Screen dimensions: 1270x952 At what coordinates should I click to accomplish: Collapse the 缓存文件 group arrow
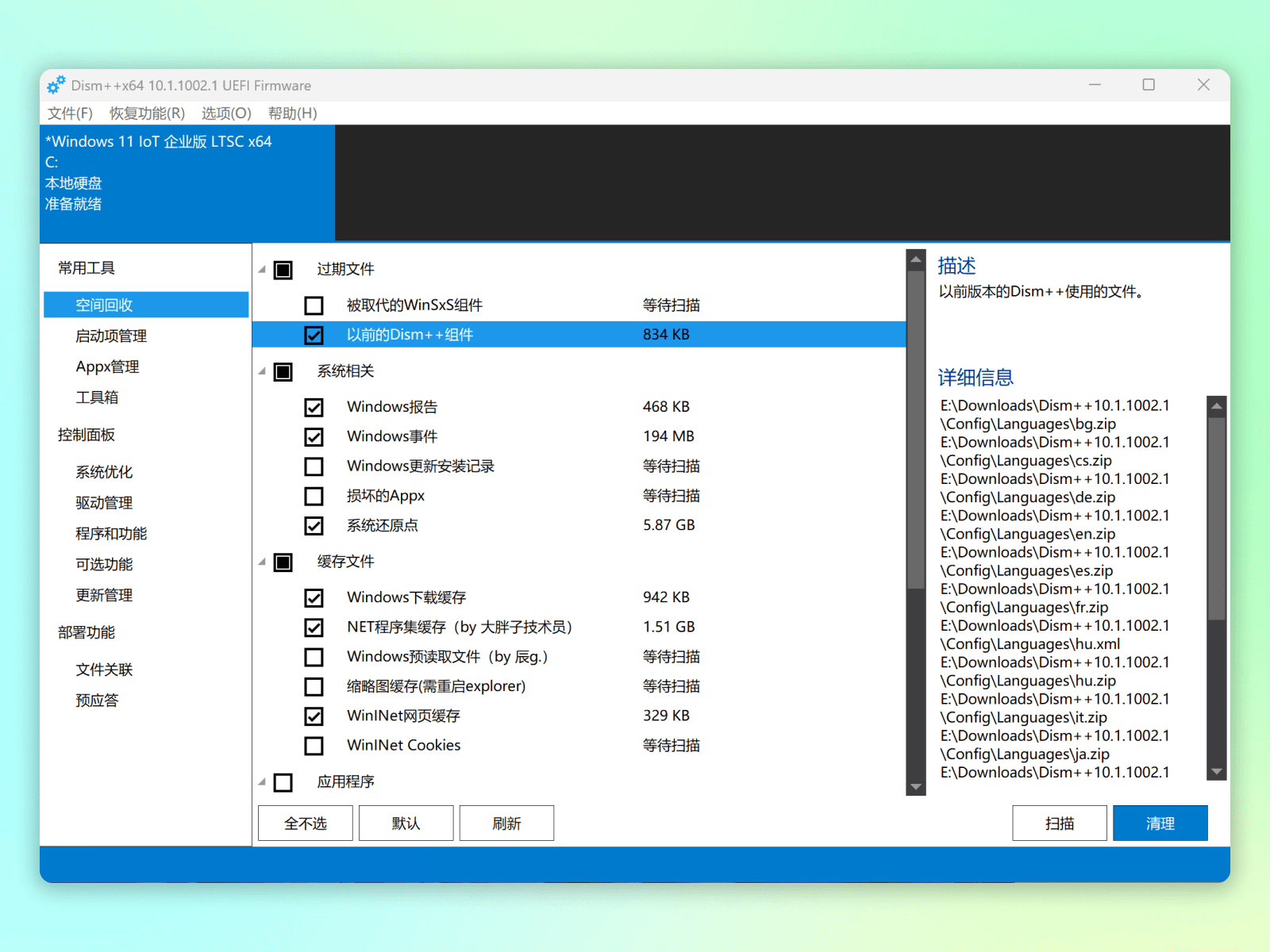(x=262, y=562)
